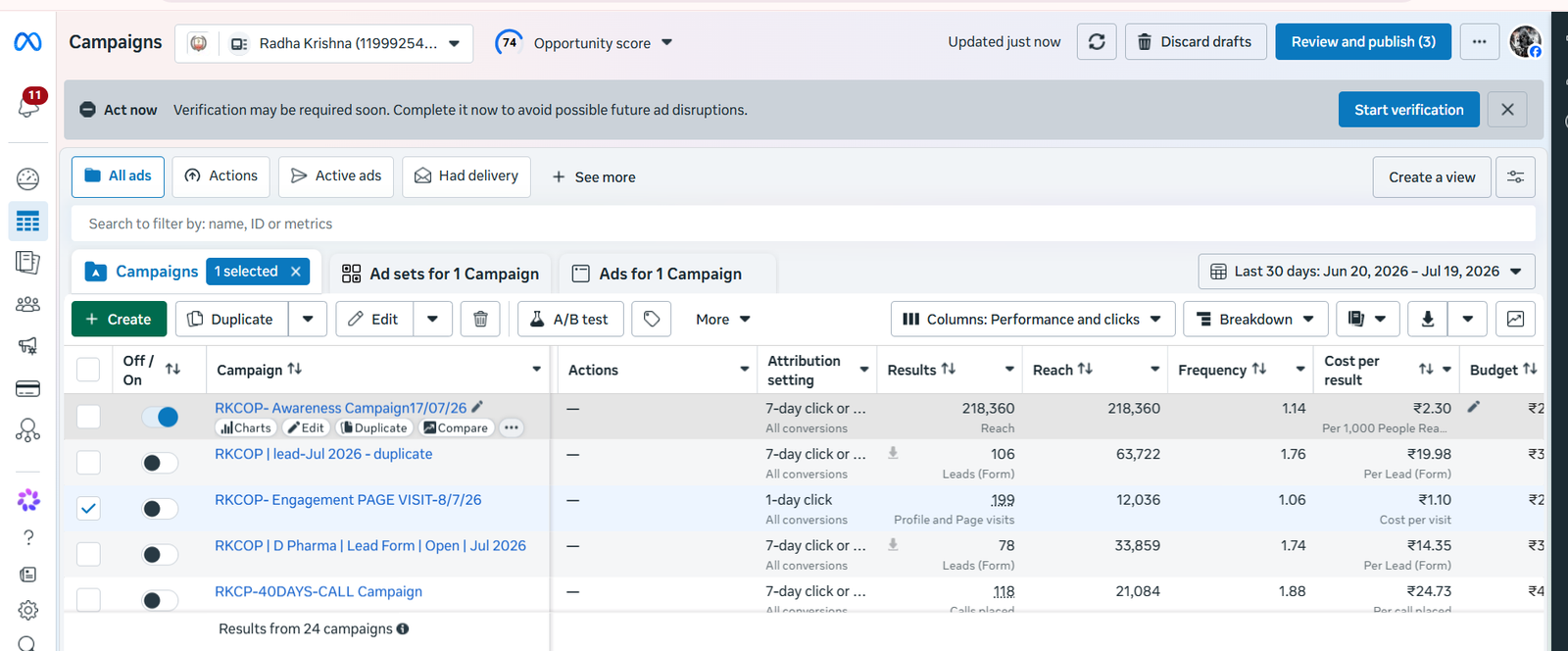Open the Breakdown dropdown

pos(1255,320)
